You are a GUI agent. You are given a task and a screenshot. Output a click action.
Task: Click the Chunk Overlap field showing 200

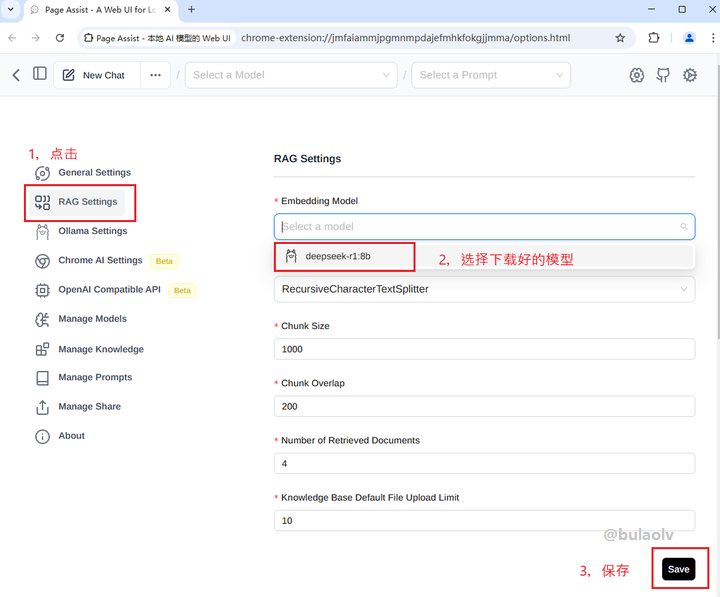[484, 406]
